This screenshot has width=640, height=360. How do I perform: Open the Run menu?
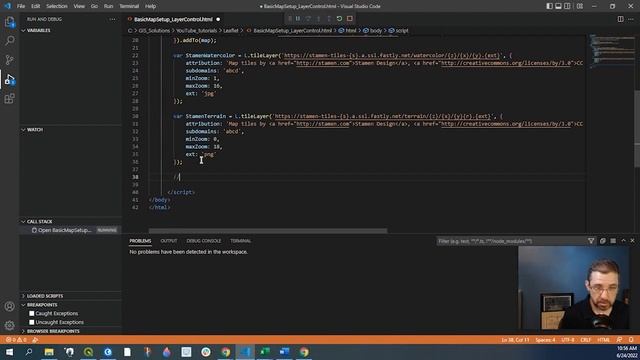click(x=108, y=6)
